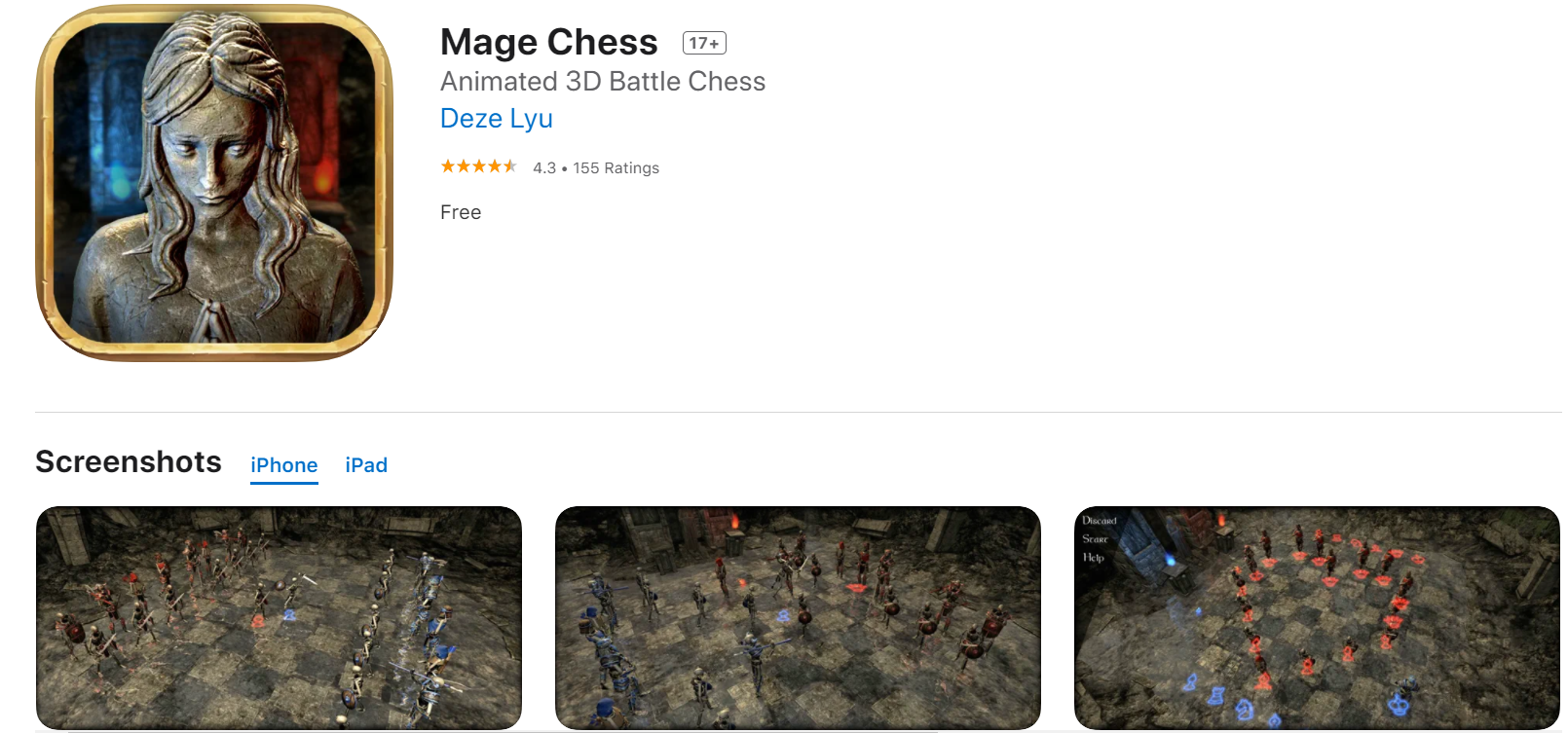This screenshot has height=733, width=1568.
Task: Click the 17+ age rating badge
Action: [x=704, y=43]
